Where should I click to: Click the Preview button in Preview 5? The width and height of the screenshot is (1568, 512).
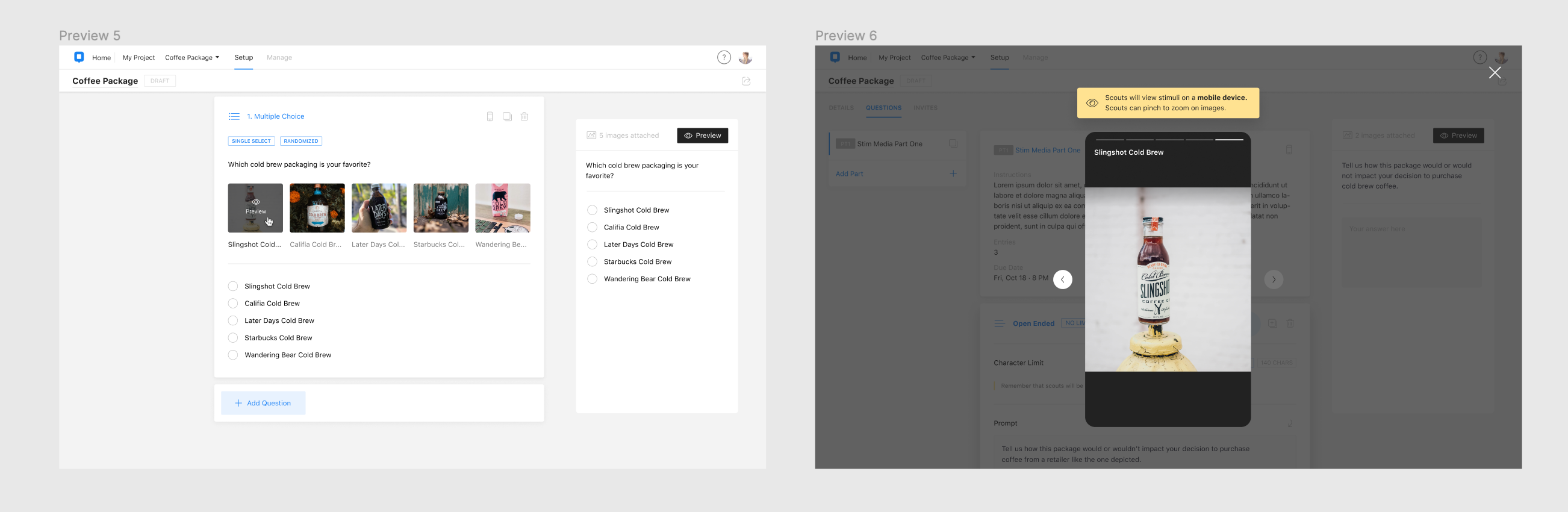coord(703,136)
